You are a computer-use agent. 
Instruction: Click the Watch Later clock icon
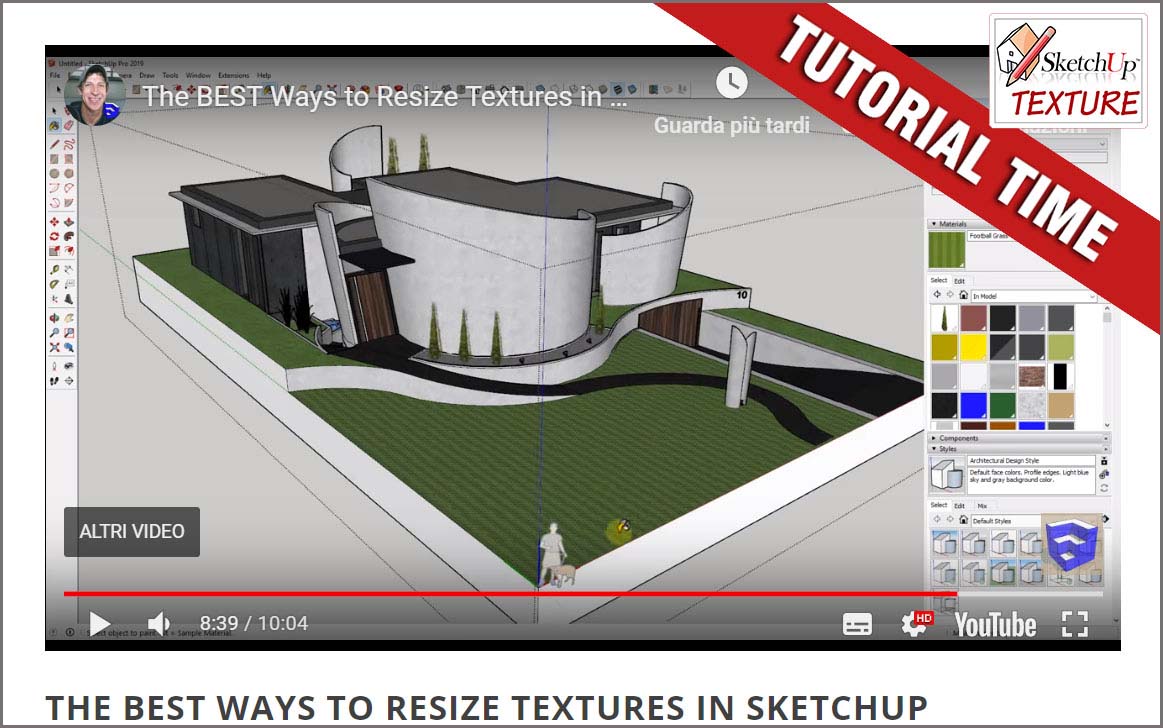point(732,82)
